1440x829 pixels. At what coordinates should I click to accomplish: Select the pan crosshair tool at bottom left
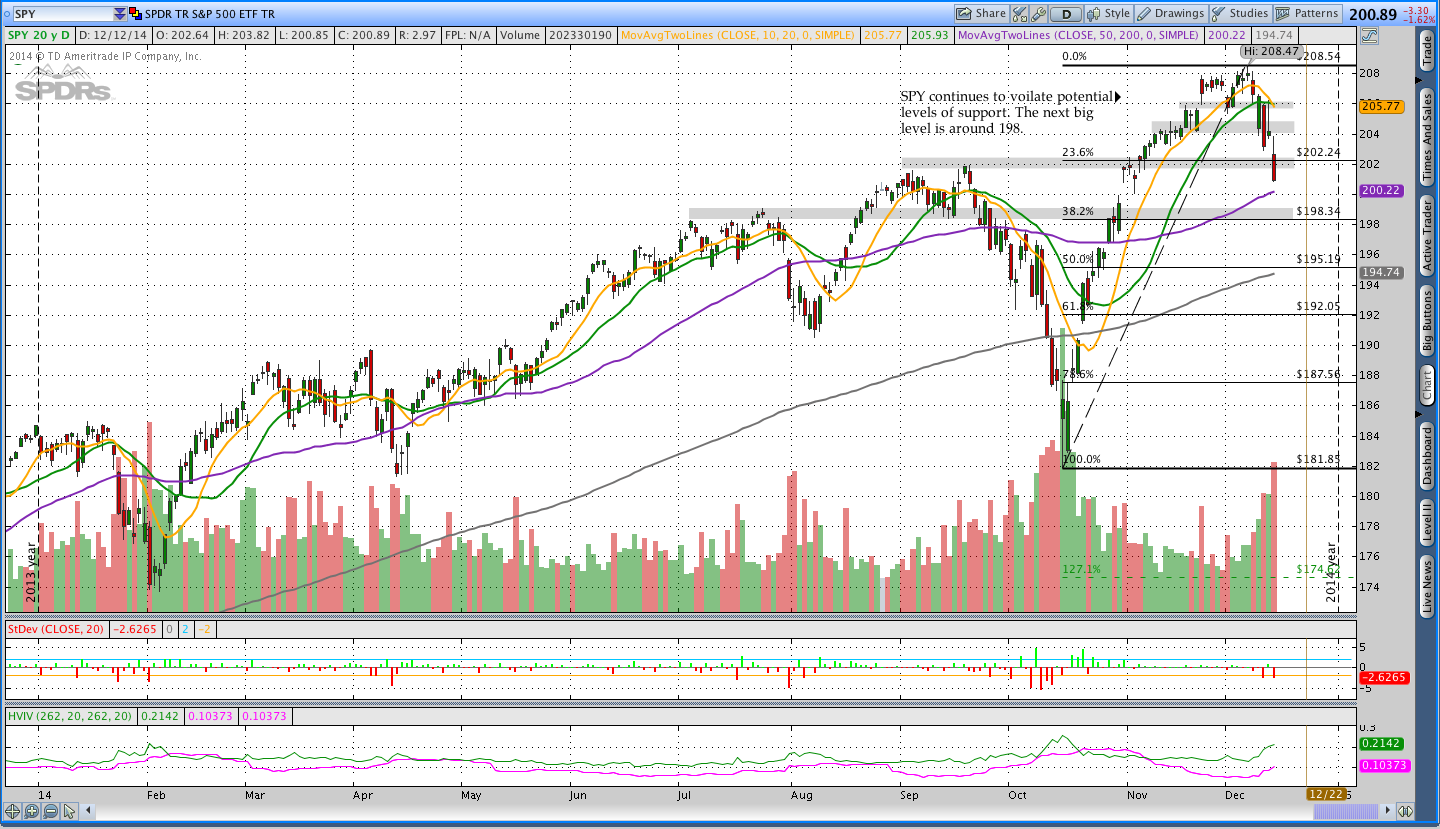(x=13, y=811)
